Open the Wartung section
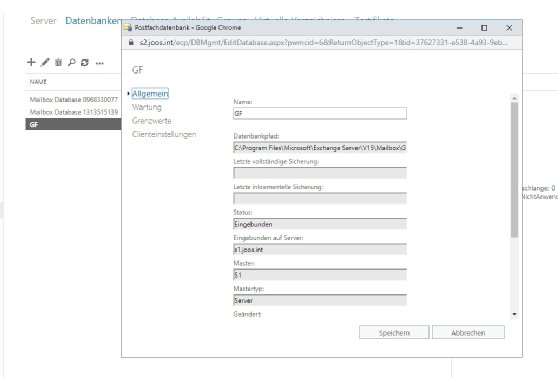Screen dimensions: 558x378 coord(147,107)
